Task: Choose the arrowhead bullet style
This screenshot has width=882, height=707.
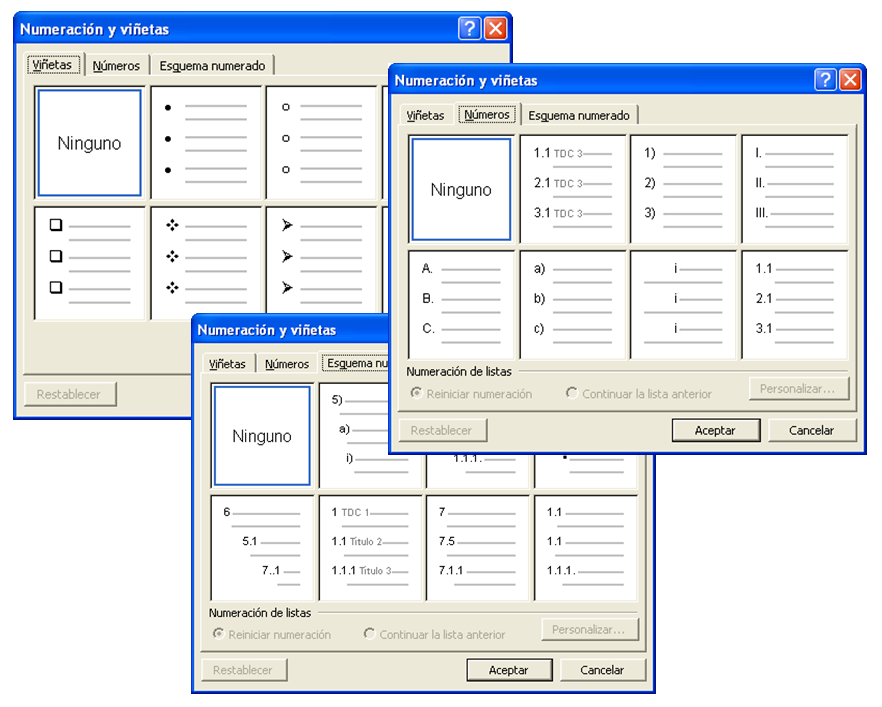Action: click(x=320, y=257)
